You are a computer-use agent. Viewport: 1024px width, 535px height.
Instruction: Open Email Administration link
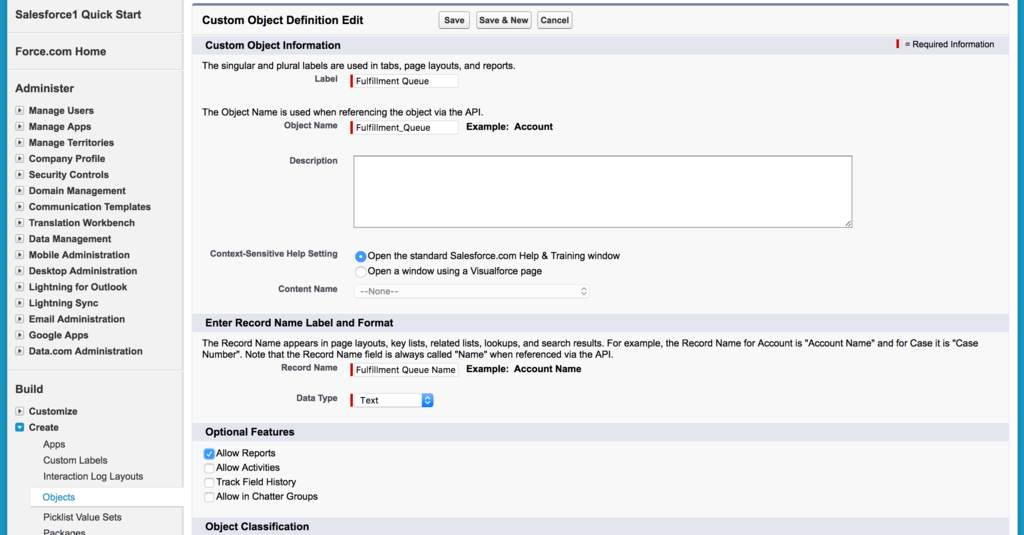tap(76, 319)
